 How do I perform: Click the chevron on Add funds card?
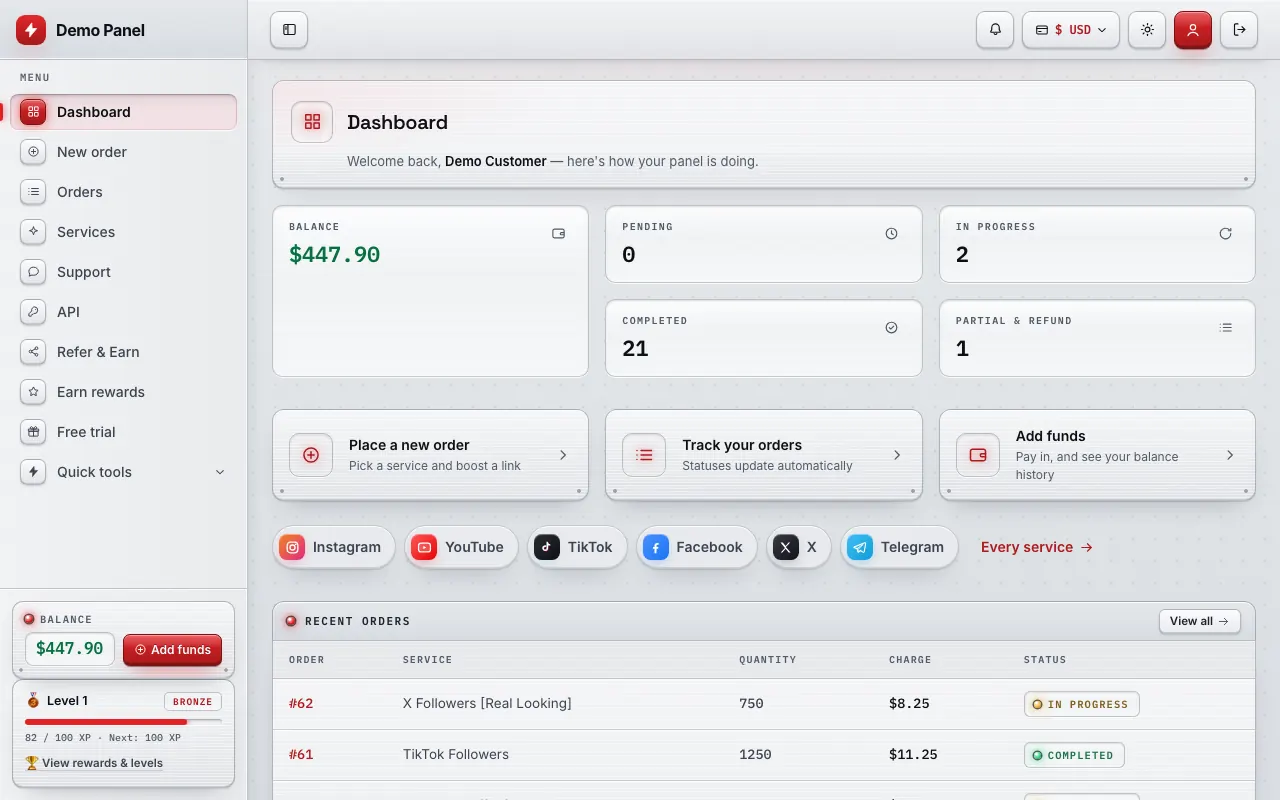1230,455
